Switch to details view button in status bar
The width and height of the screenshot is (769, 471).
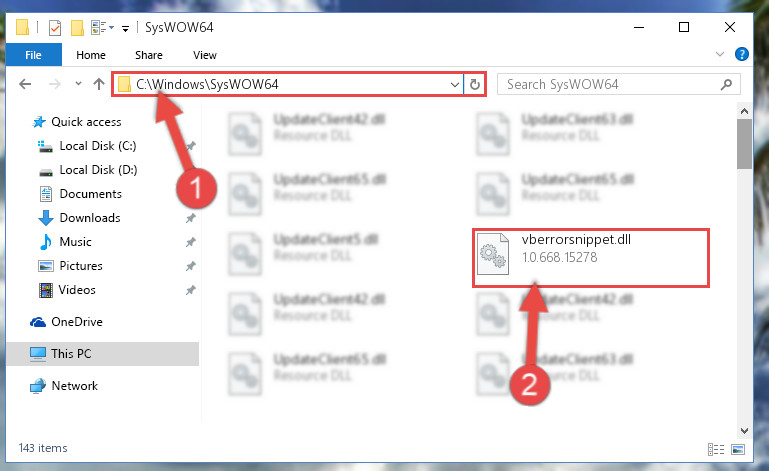[x=716, y=449]
